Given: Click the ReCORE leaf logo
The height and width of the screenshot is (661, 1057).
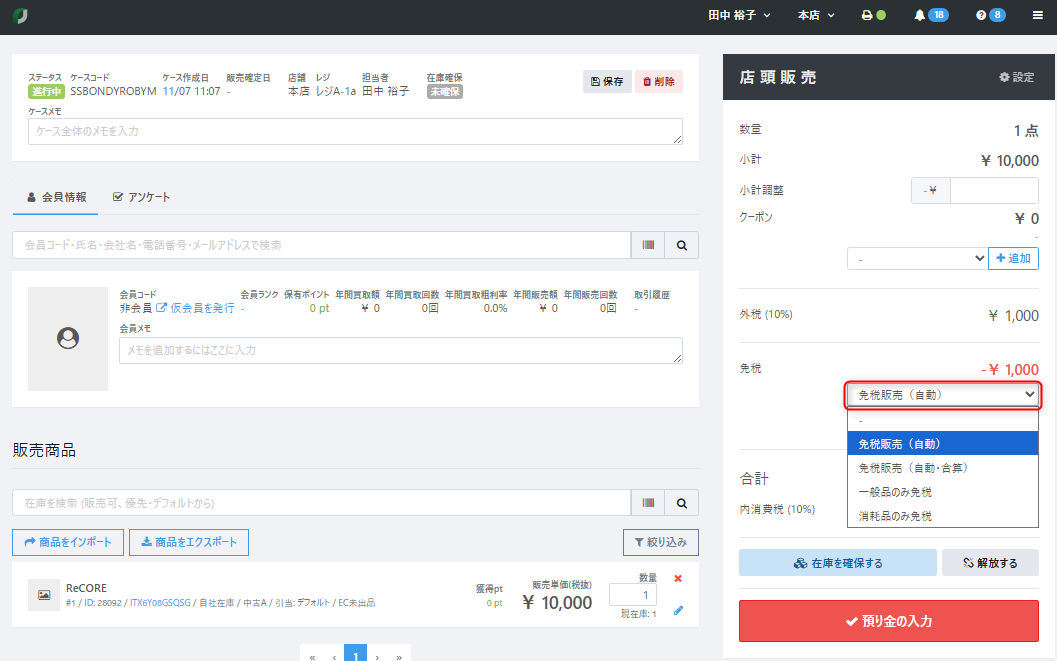Looking at the screenshot, I should coord(20,15).
